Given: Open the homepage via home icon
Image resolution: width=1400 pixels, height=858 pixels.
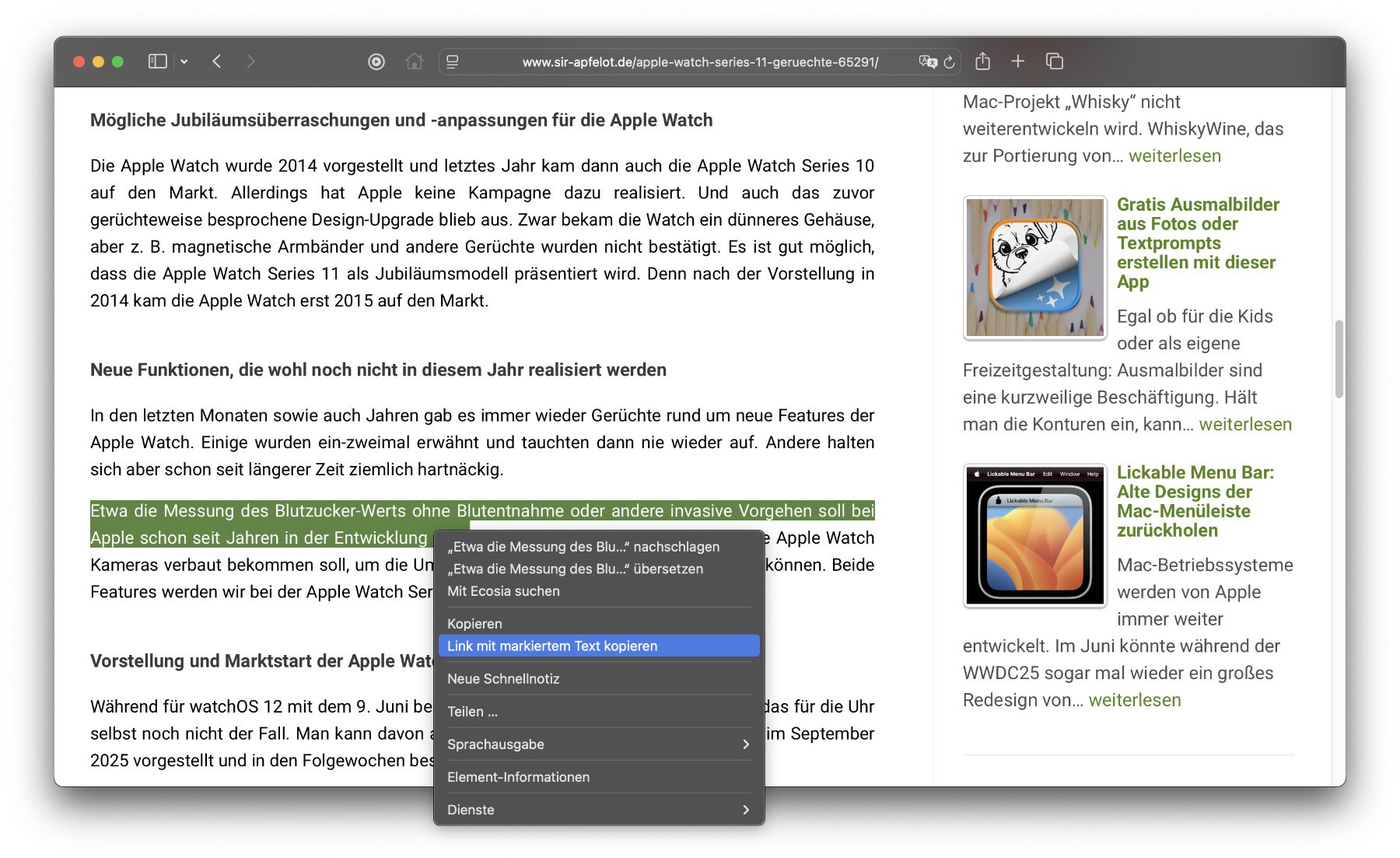Looking at the screenshot, I should coord(415,61).
